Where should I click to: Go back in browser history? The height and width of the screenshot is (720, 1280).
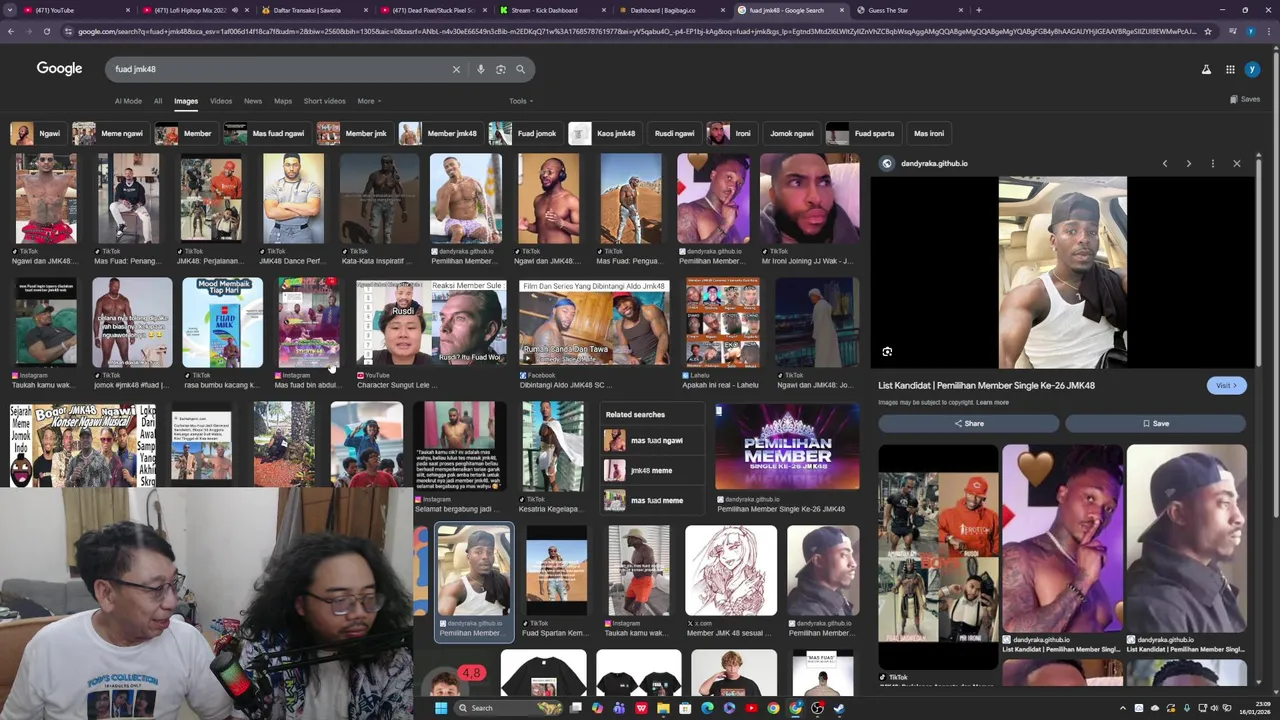click(x=11, y=31)
